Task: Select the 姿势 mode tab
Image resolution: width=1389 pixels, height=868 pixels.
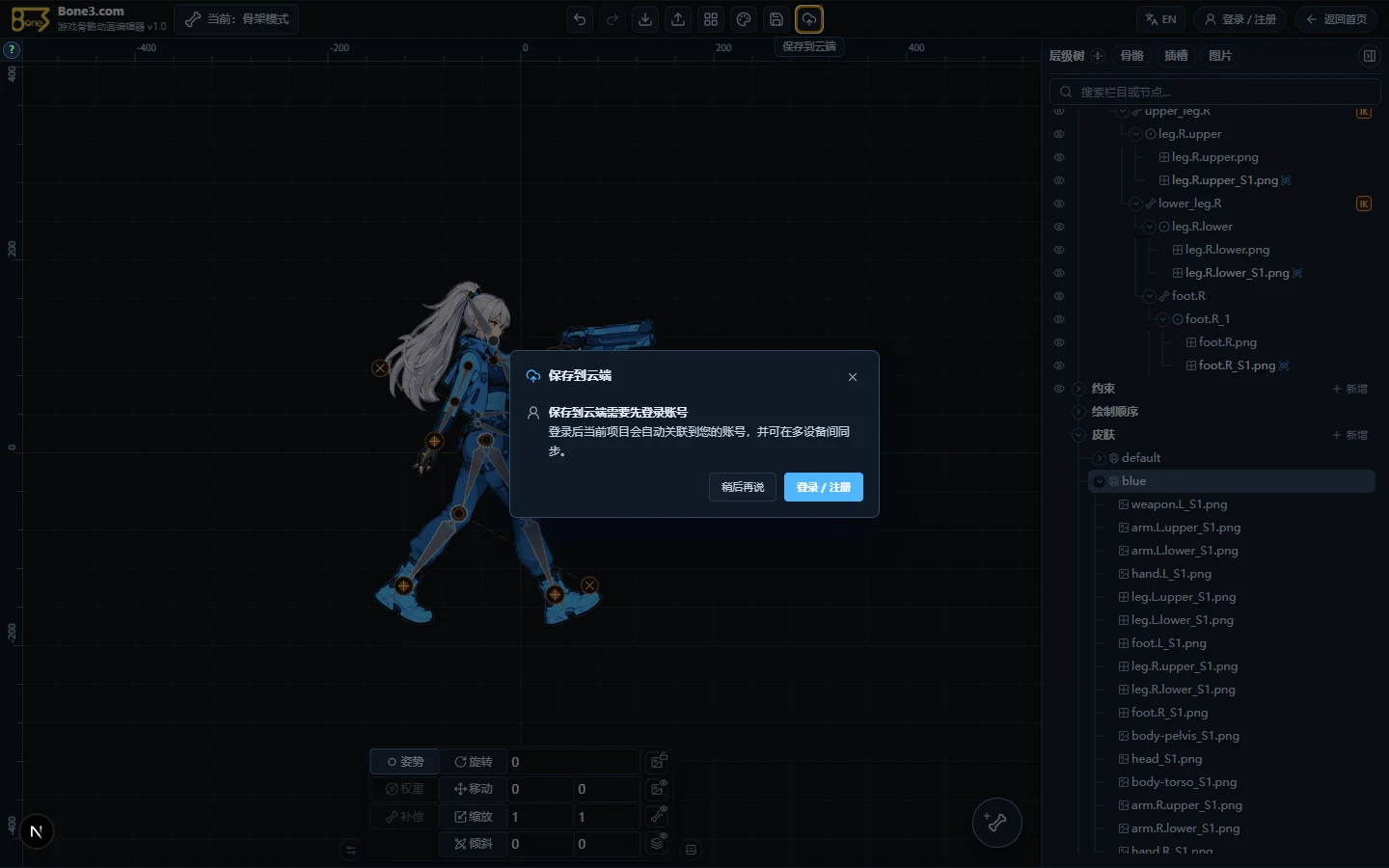Action: 405,762
